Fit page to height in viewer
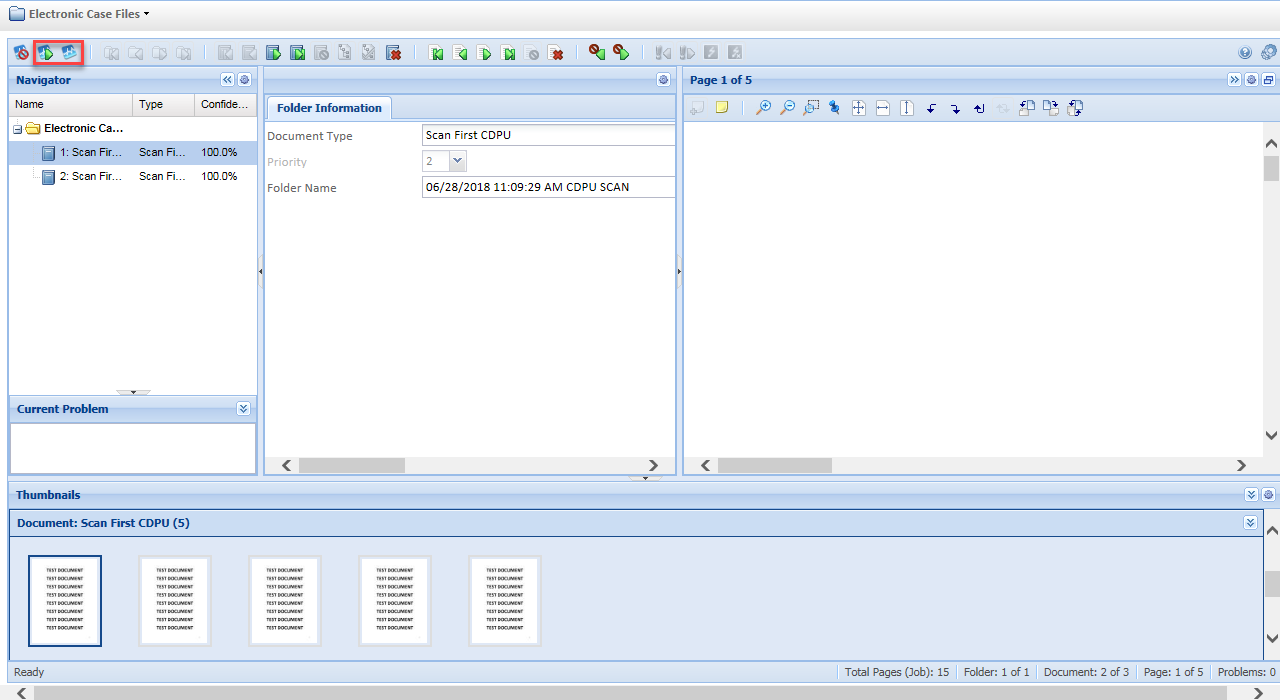Viewport: 1280px width, 700px height. 906,108
